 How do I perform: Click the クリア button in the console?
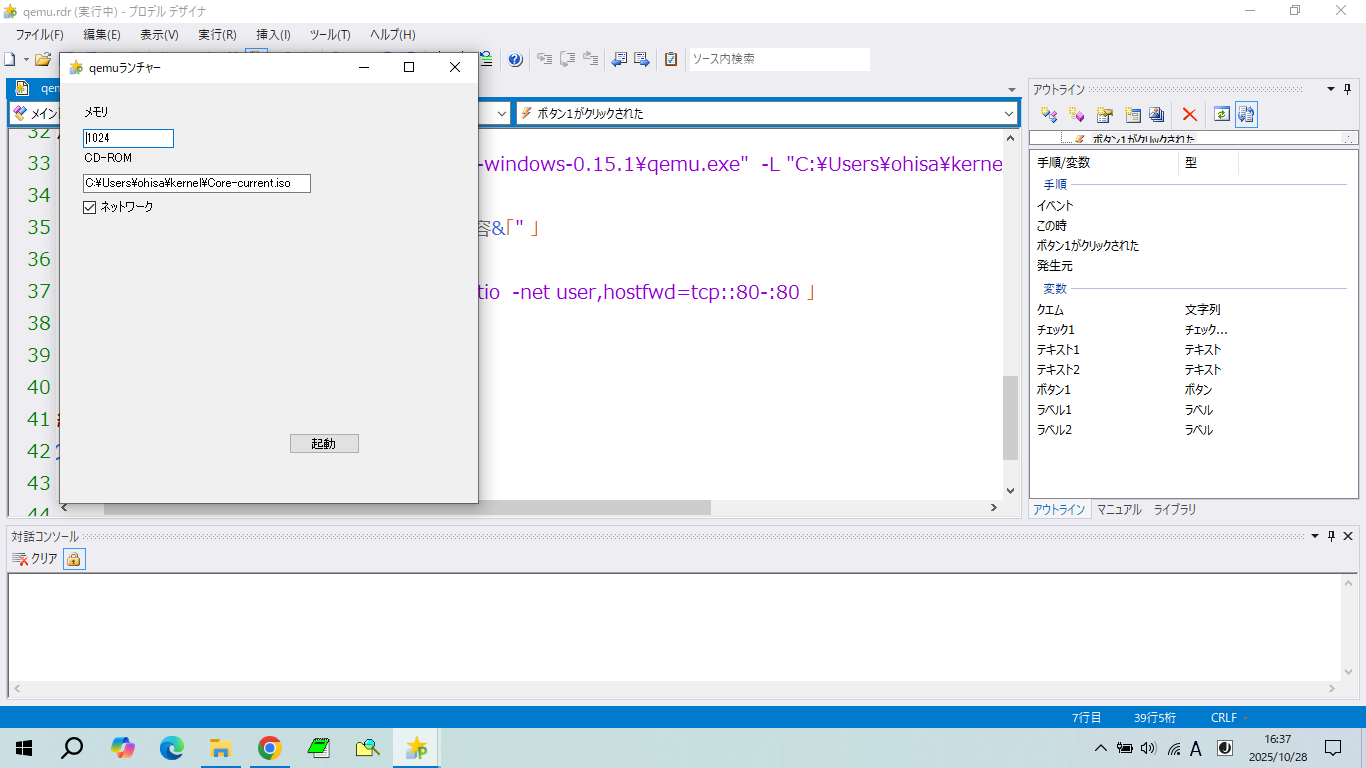coord(35,559)
